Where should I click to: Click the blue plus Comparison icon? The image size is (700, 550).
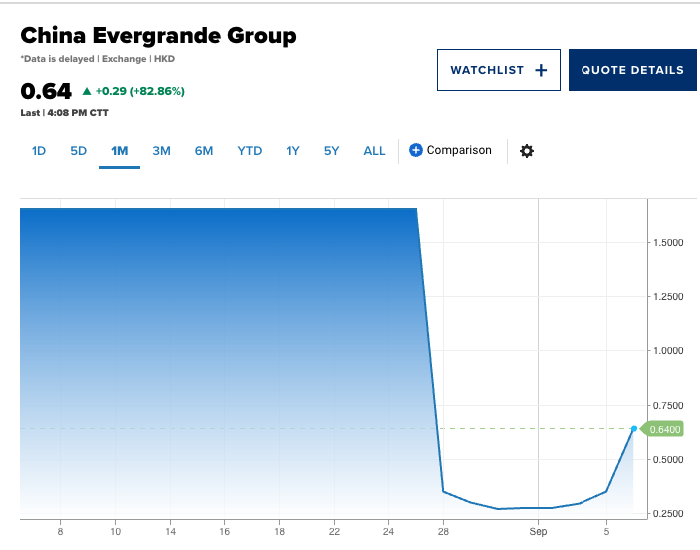point(416,150)
